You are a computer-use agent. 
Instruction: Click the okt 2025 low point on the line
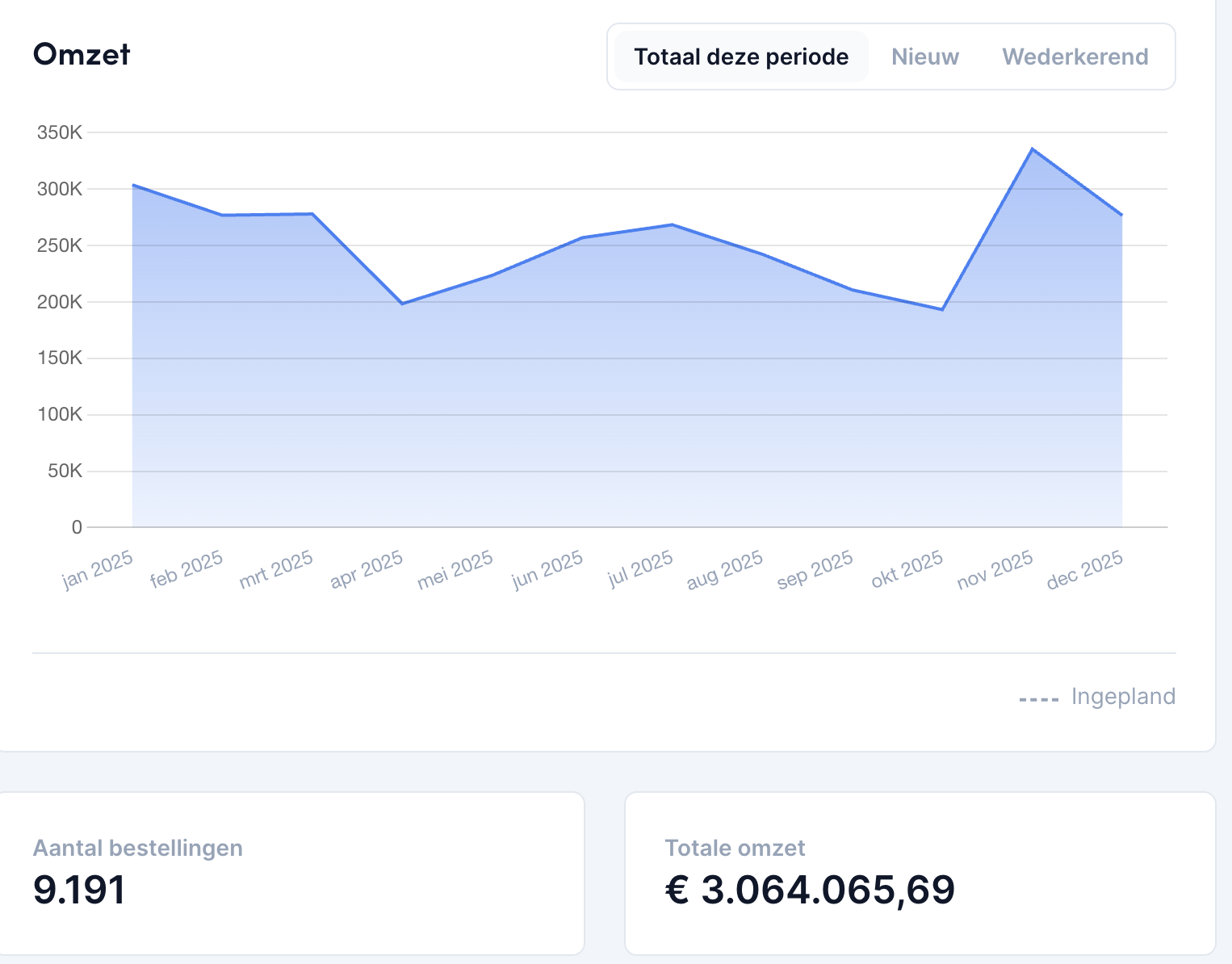941,308
